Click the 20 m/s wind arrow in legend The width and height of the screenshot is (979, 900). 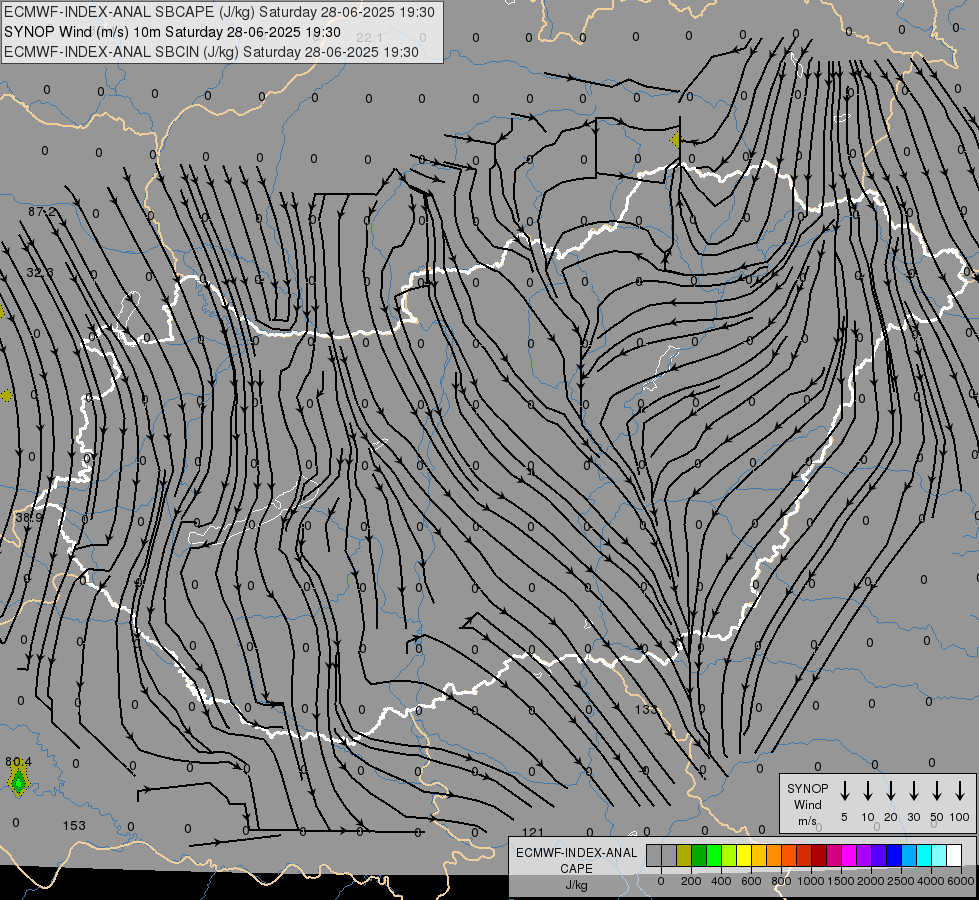coord(890,790)
